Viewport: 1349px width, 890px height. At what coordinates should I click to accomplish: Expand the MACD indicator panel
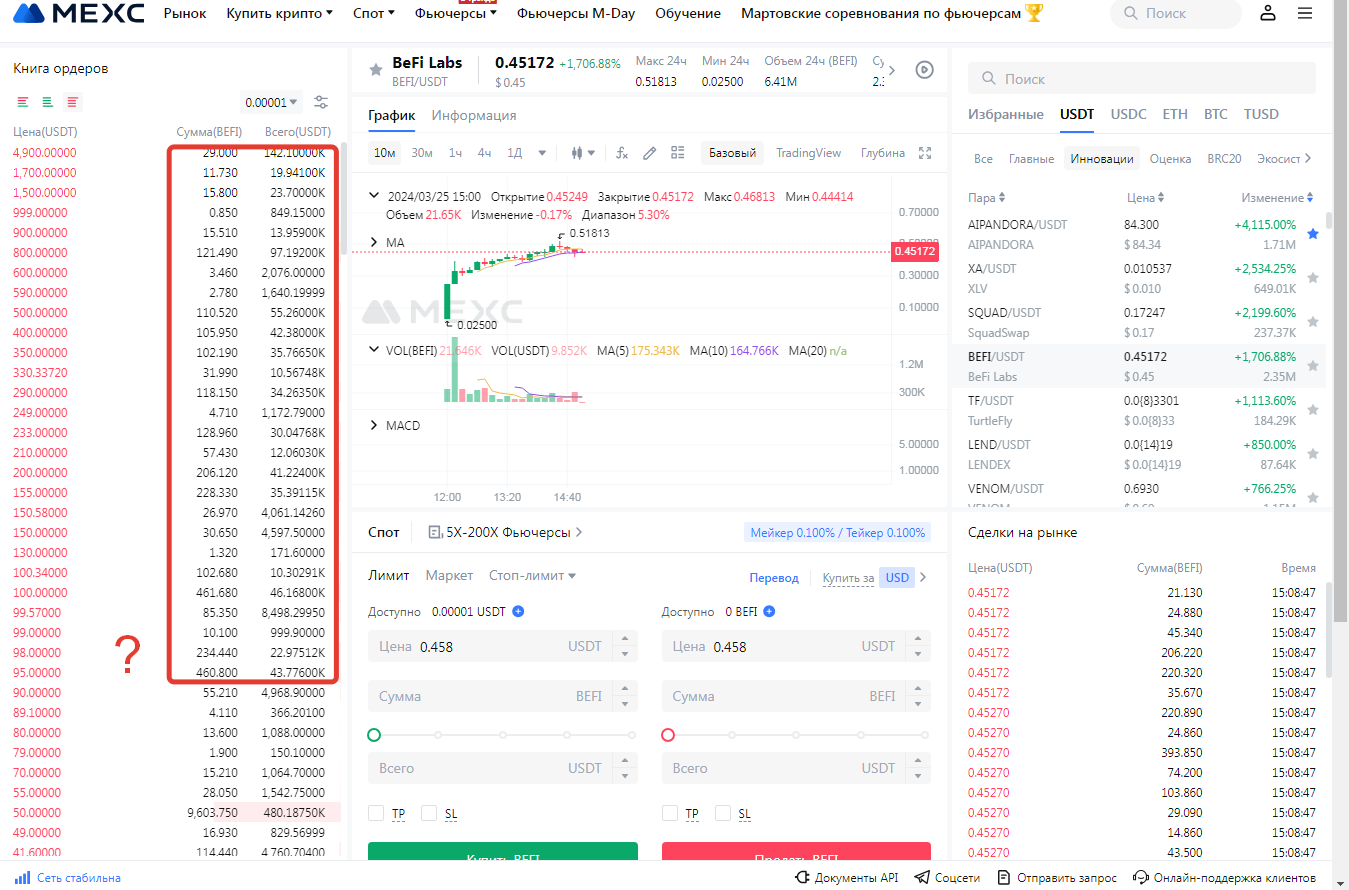pos(374,426)
